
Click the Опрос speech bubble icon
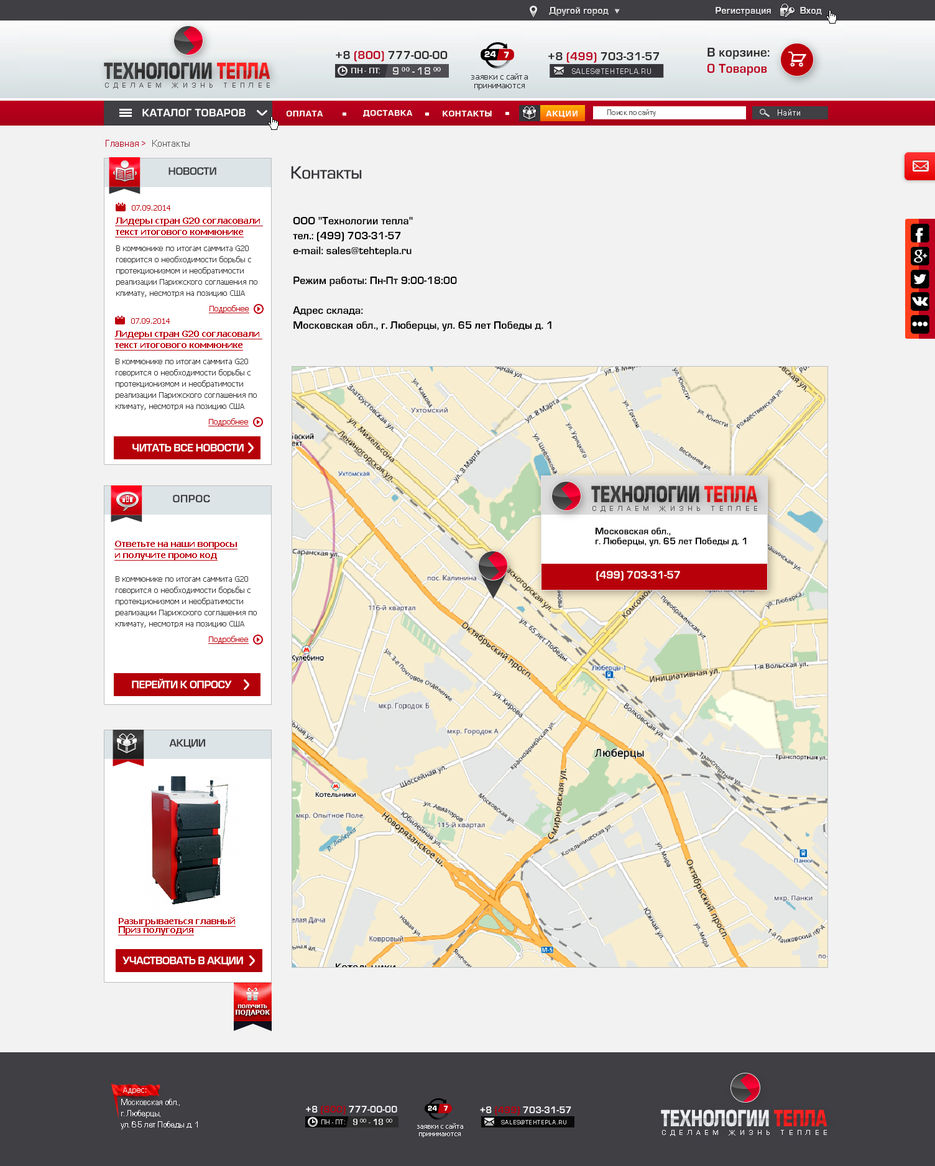[x=126, y=502]
